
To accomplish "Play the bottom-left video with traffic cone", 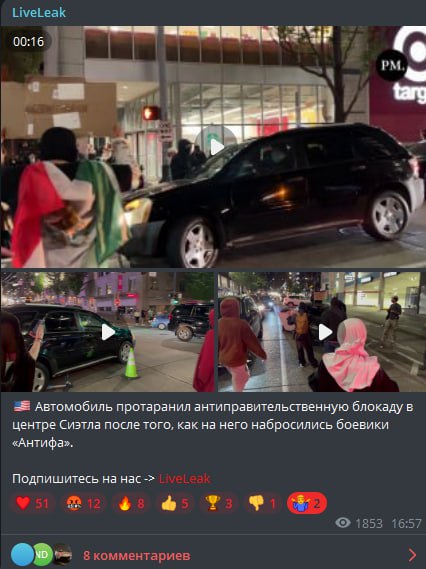I will (108, 332).
